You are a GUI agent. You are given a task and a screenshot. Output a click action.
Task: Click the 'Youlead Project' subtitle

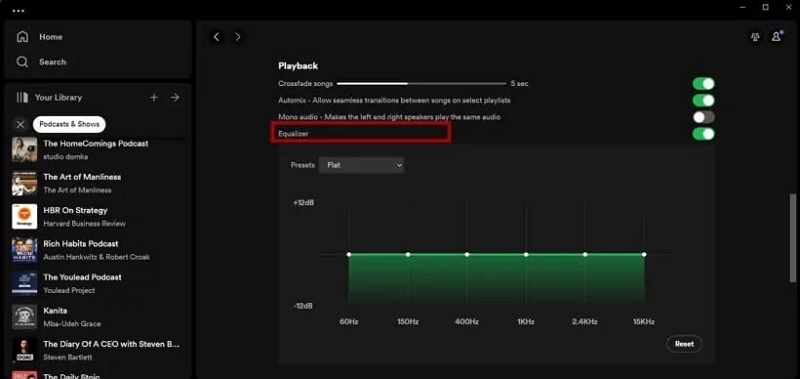point(69,290)
